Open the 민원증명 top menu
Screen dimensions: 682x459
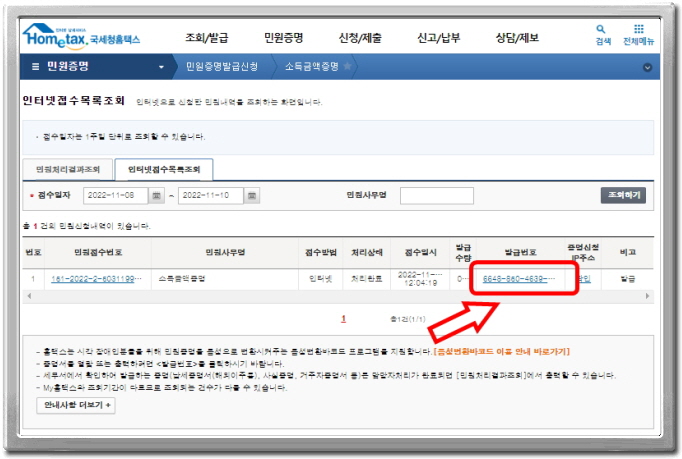[x=284, y=38]
